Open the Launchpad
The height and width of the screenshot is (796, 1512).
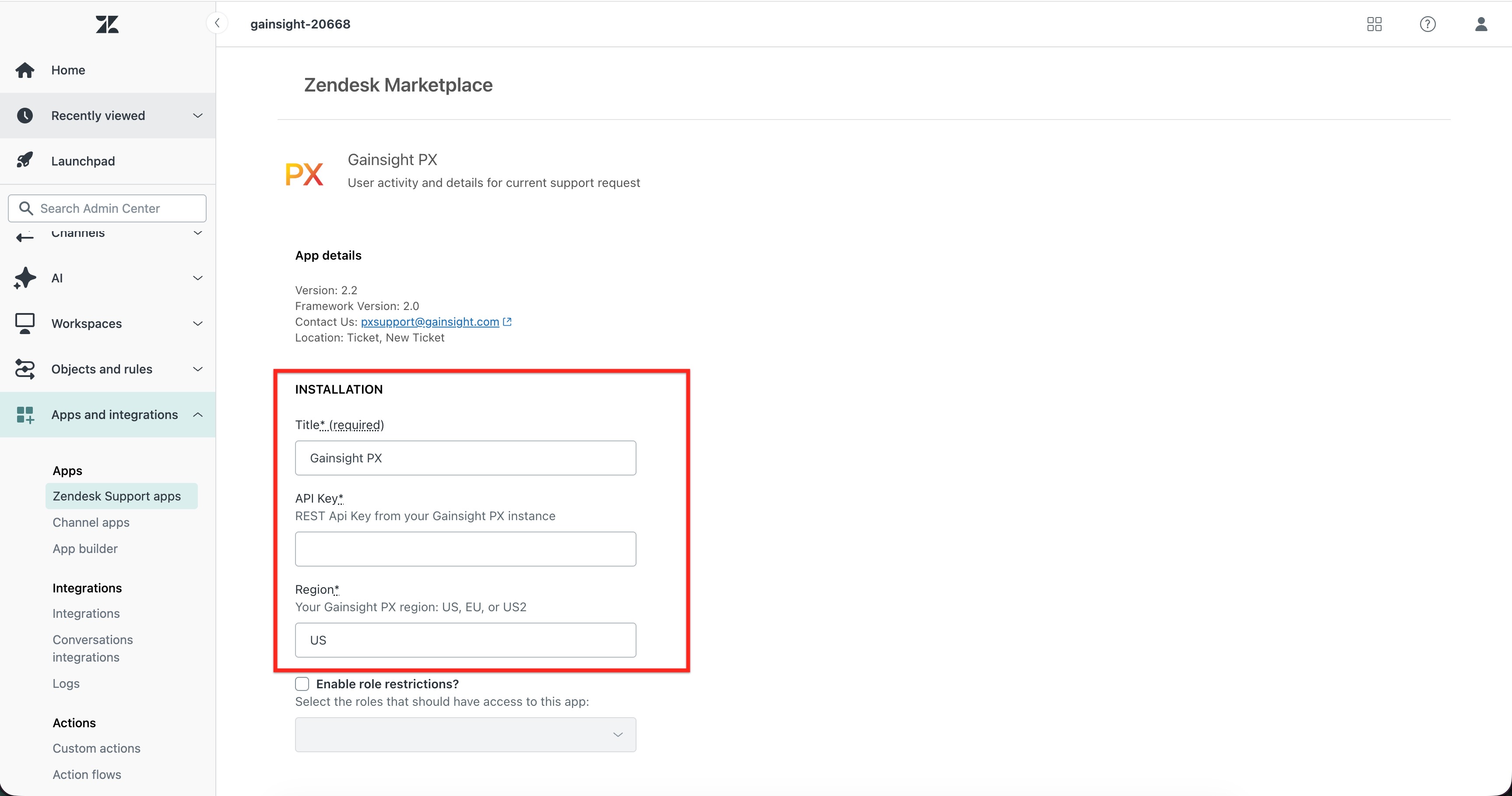(x=82, y=160)
